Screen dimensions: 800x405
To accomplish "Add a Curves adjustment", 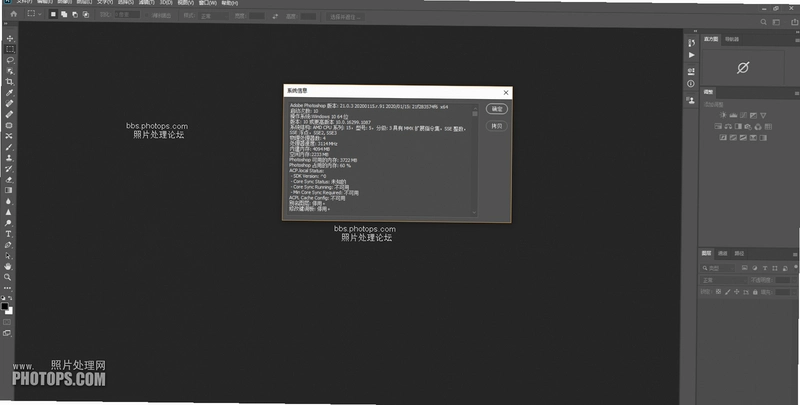I will 743,116.
